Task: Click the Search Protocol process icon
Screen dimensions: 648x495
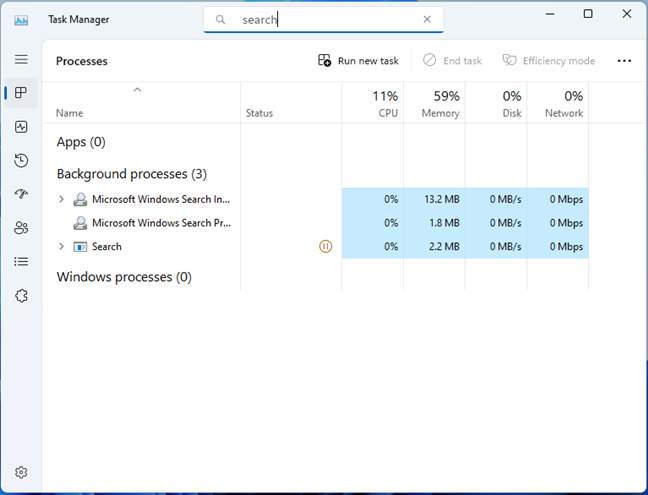Action: click(80, 223)
